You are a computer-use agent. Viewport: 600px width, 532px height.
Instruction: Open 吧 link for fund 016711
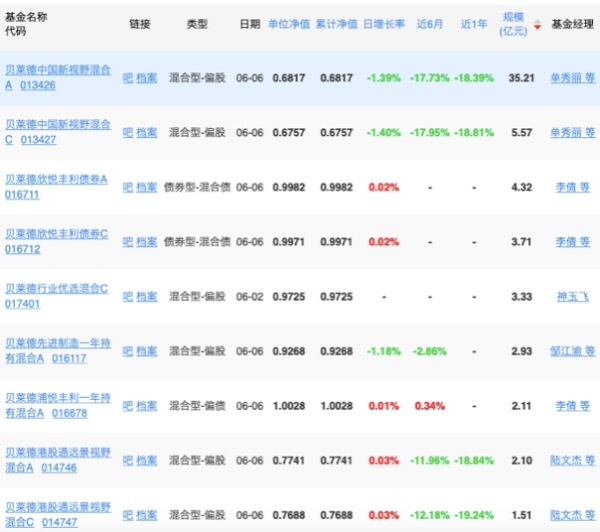(x=128, y=188)
